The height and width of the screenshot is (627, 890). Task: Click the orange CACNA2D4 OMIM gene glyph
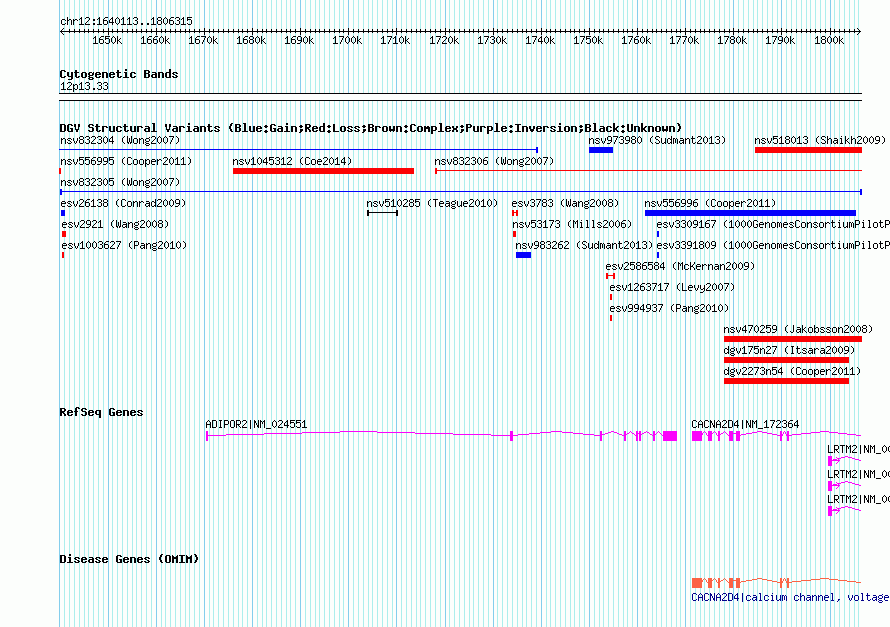point(776,582)
